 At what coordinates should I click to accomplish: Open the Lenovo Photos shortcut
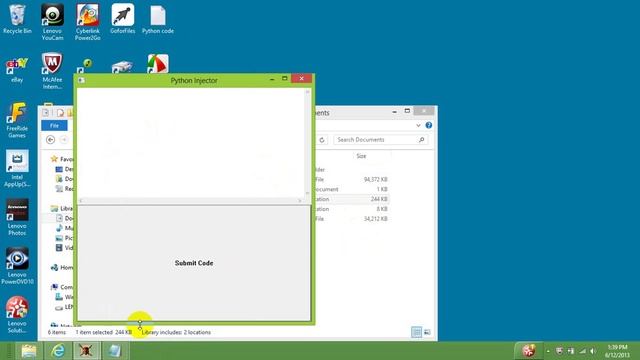pos(17,217)
